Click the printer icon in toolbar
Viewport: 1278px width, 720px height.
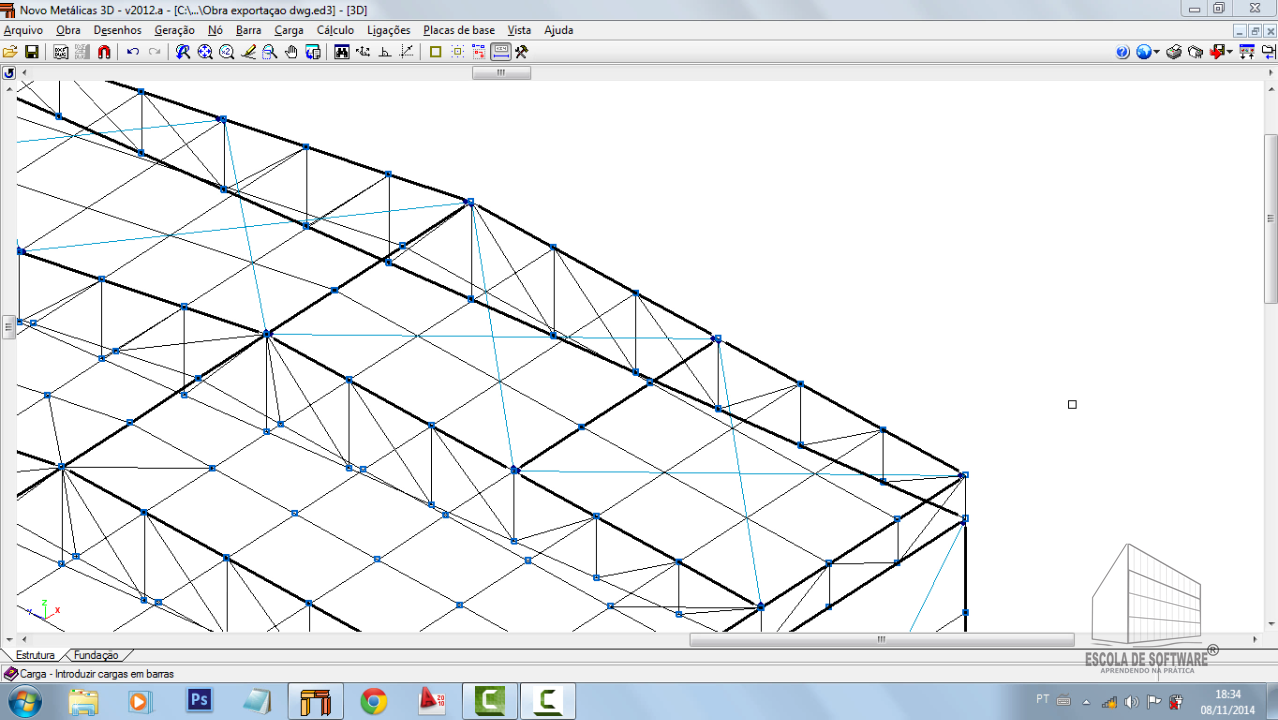click(1174, 52)
